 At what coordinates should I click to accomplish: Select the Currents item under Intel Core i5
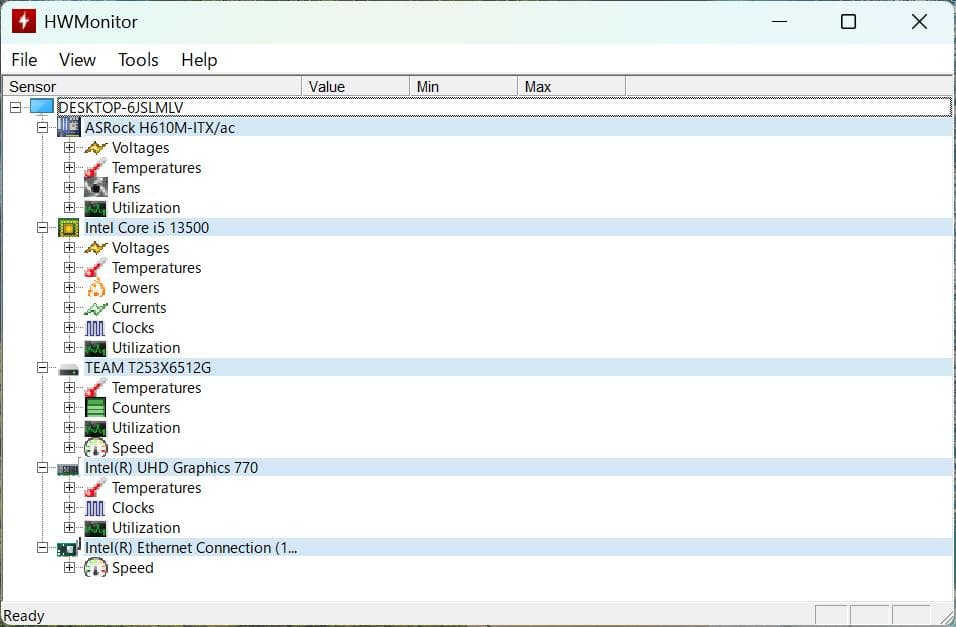tap(139, 308)
